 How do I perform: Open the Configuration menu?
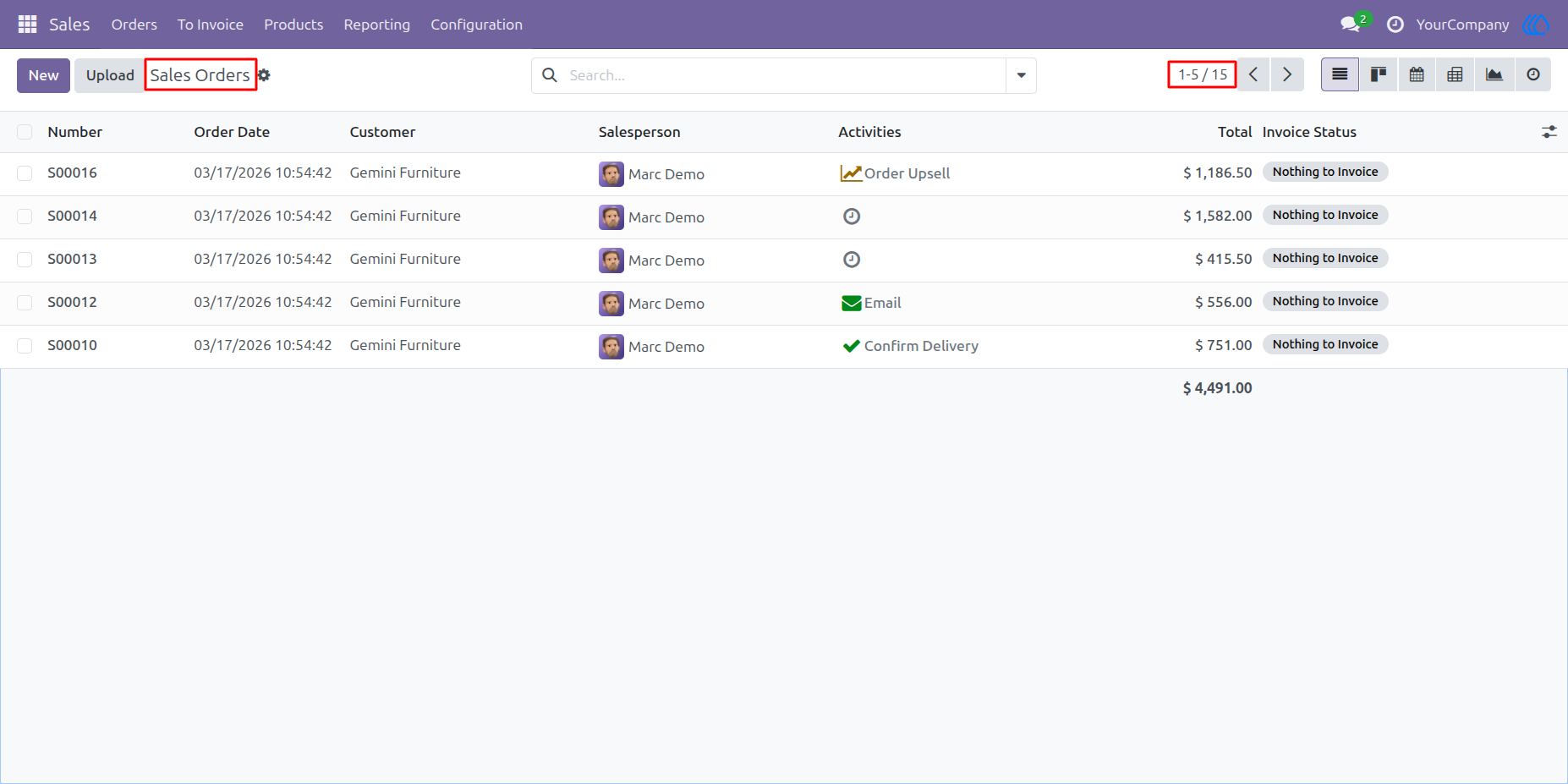477,25
